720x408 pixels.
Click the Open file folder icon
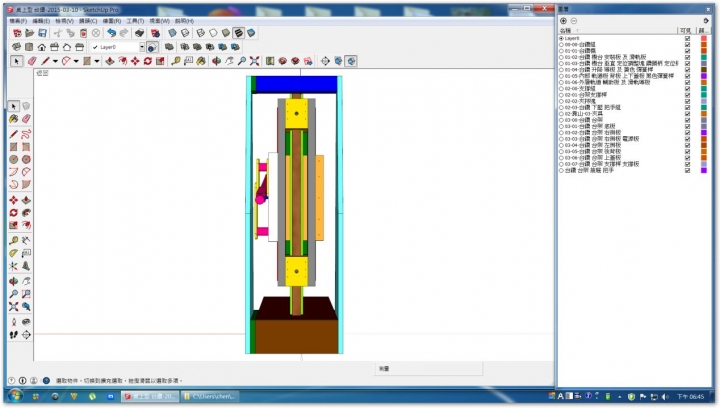(30, 33)
